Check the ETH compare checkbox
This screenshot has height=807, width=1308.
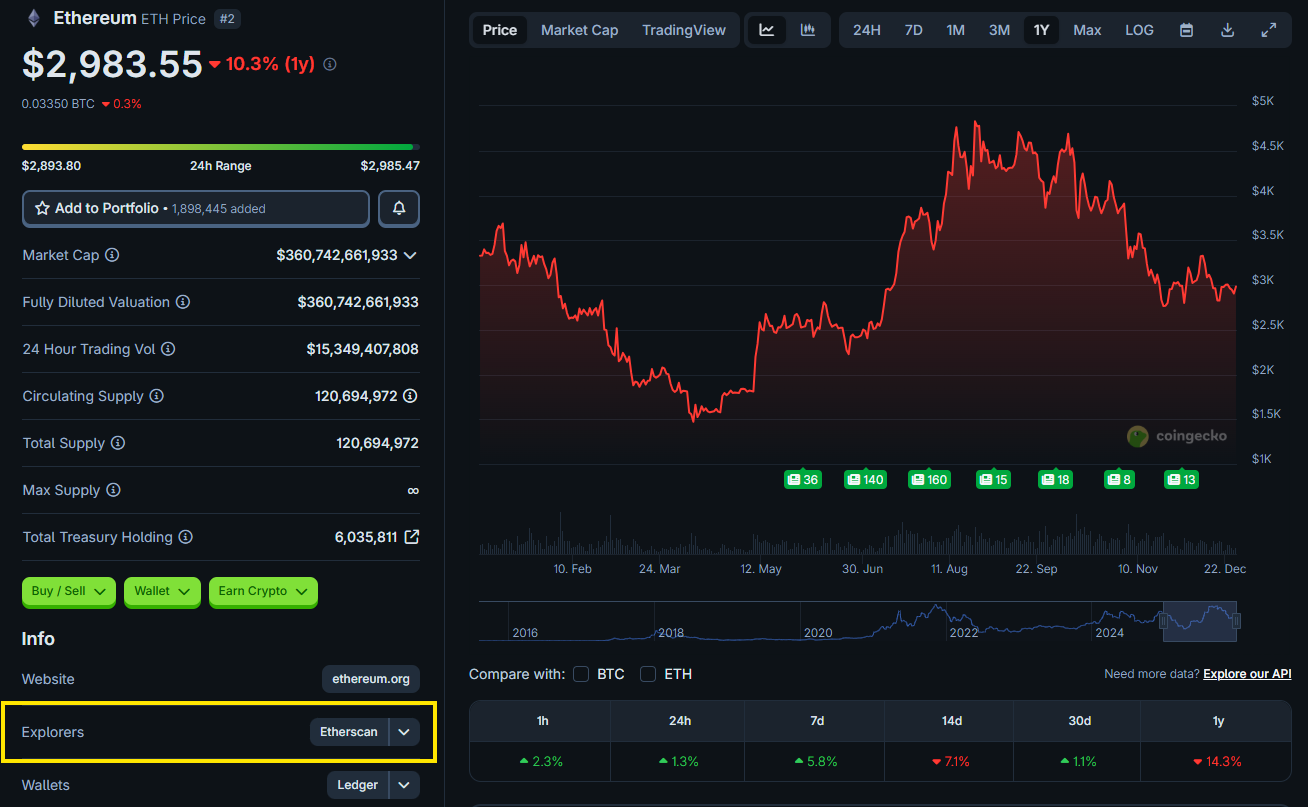(x=648, y=674)
